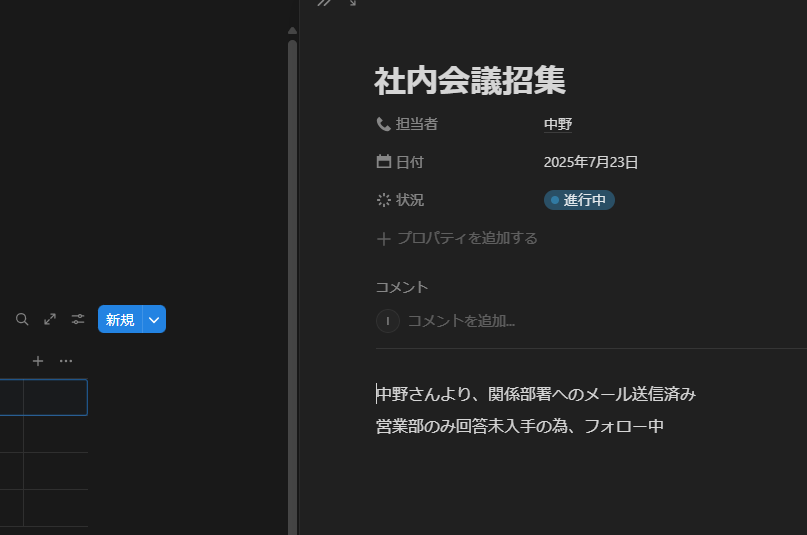This screenshot has width=807, height=535.
Task: Open database in full page via expand arrows
Action: click(50, 320)
